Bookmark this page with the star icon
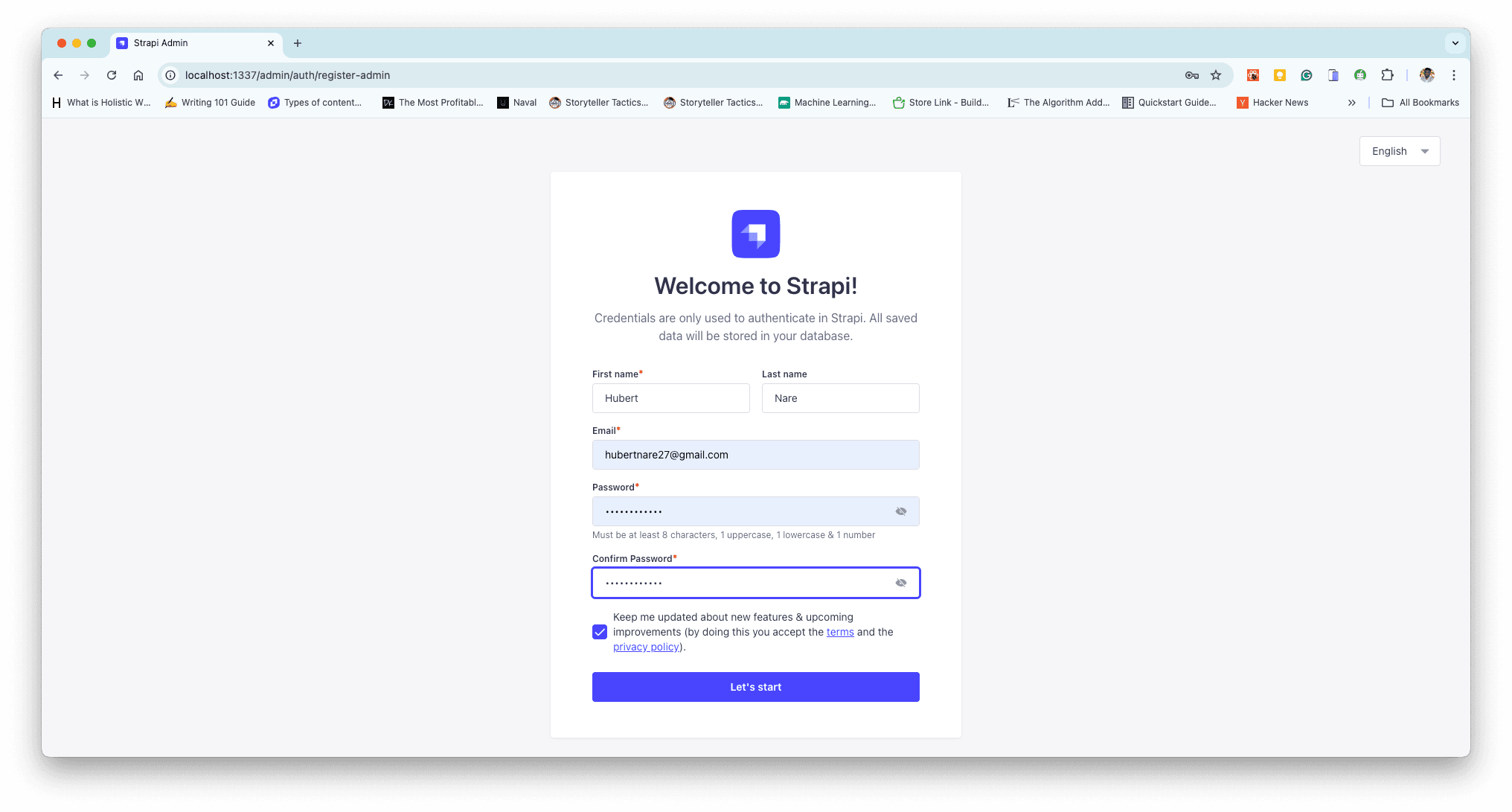Screen dimensions: 1512x812 (x=1216, y=75)
